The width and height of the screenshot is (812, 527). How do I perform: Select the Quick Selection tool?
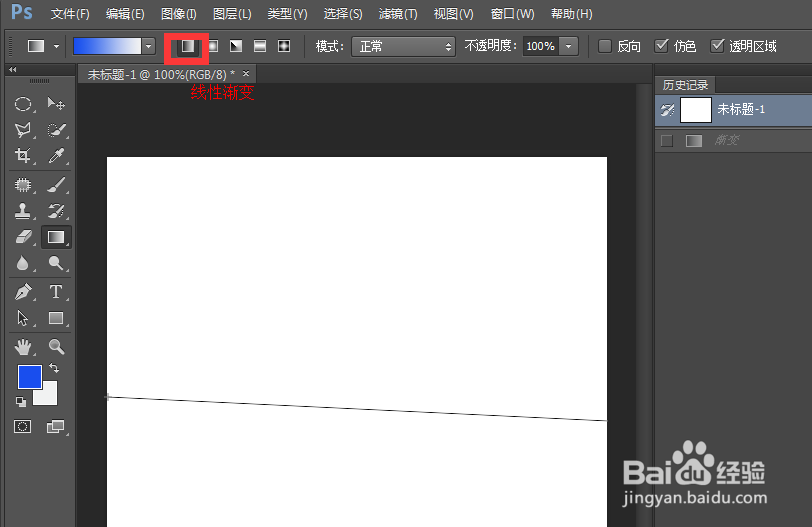(x=56, y=129)
